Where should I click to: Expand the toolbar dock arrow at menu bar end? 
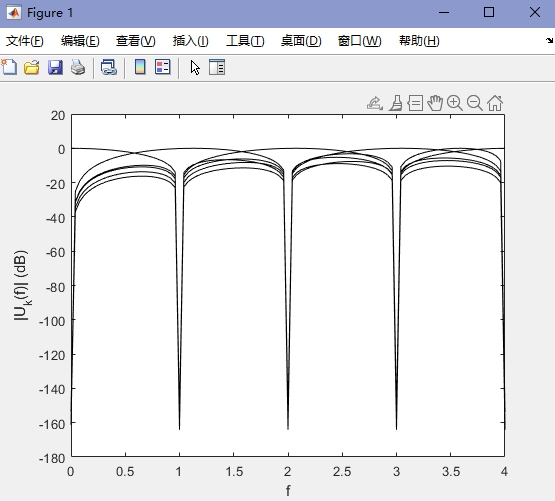coord(550,40)
